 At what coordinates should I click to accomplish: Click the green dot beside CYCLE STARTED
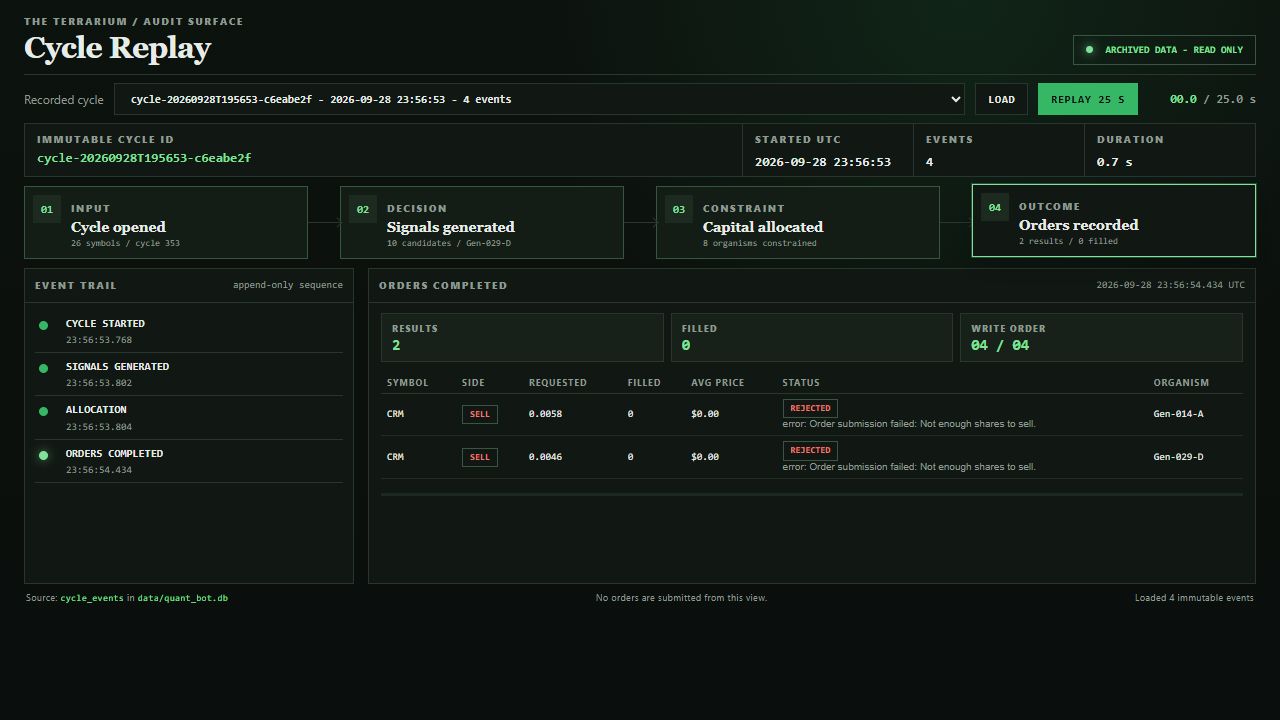(x=43, y=325)
